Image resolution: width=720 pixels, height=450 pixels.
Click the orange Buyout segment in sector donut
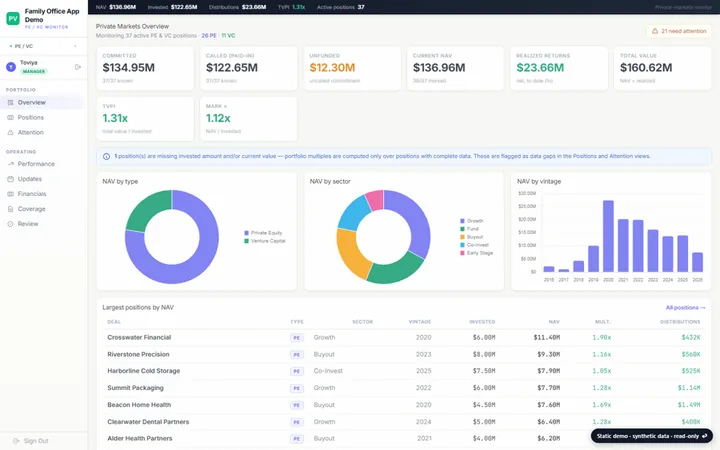[351, 254]
